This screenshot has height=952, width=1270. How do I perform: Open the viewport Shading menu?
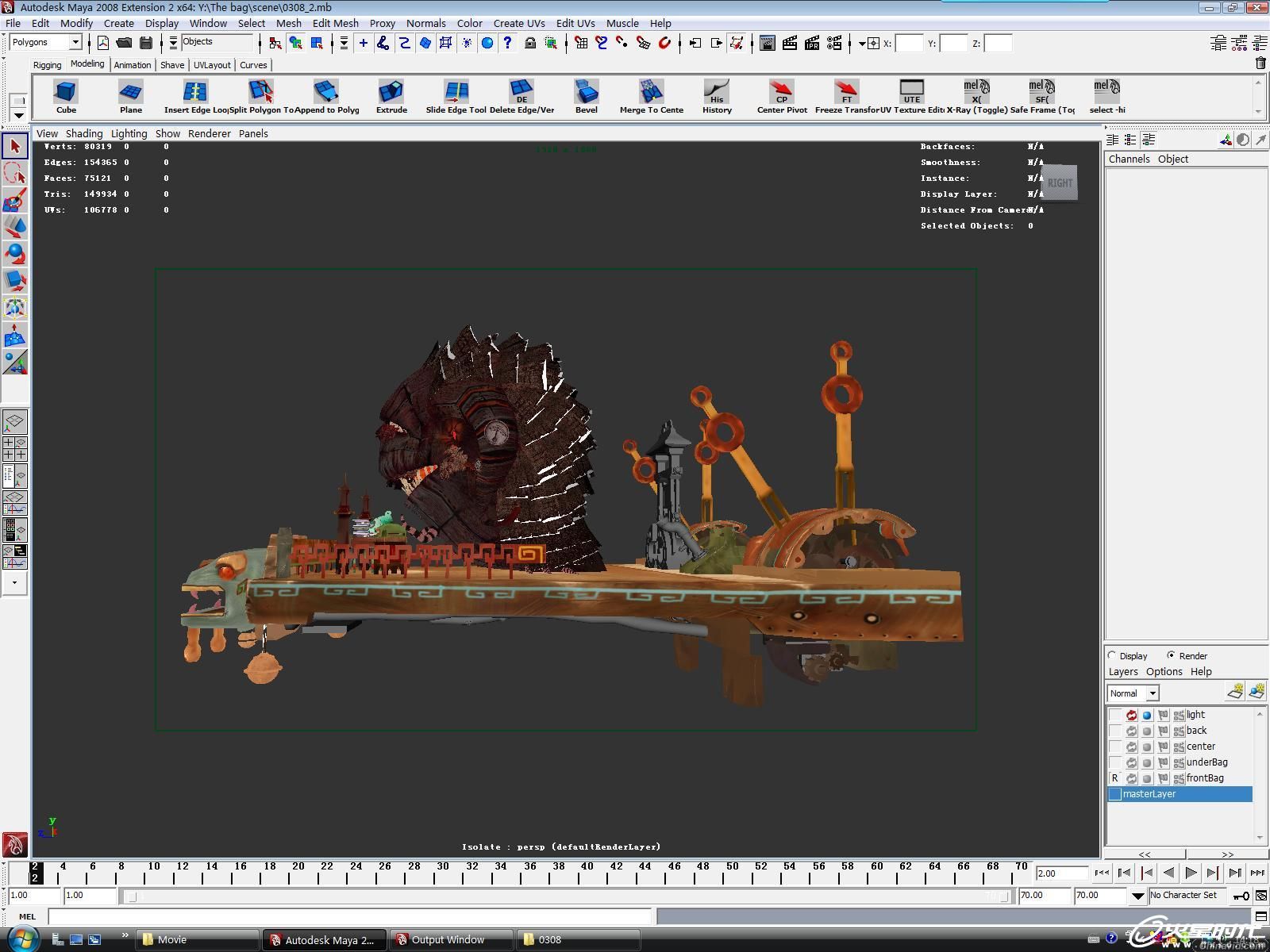pos(84,133)
